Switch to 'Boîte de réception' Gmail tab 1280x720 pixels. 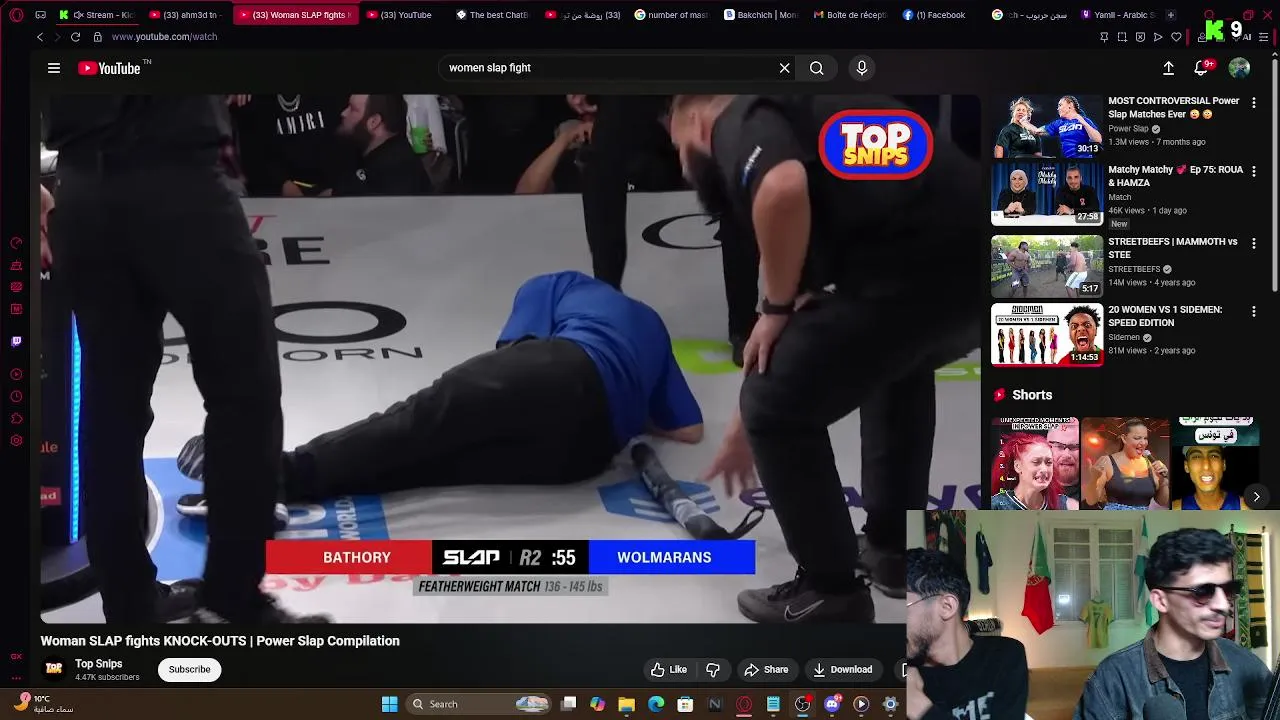(850, 15)
